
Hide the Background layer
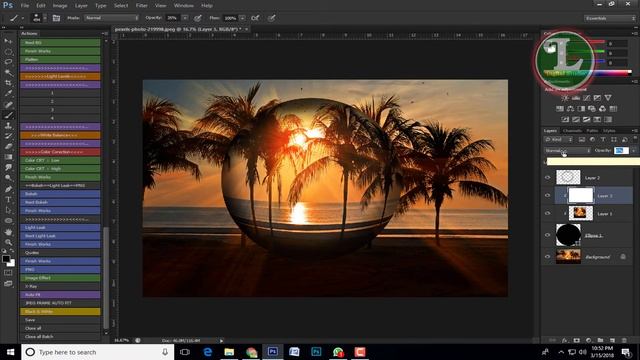point(548,257)
